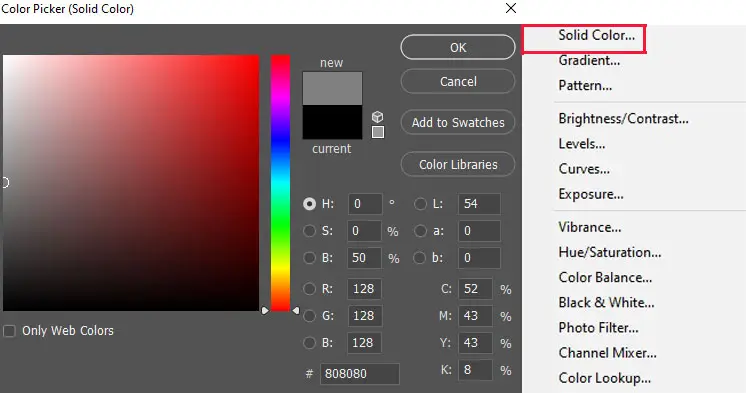Click the hue slider's left arrow handle
This screenshot has height=393, width=746.
[265, 311]
